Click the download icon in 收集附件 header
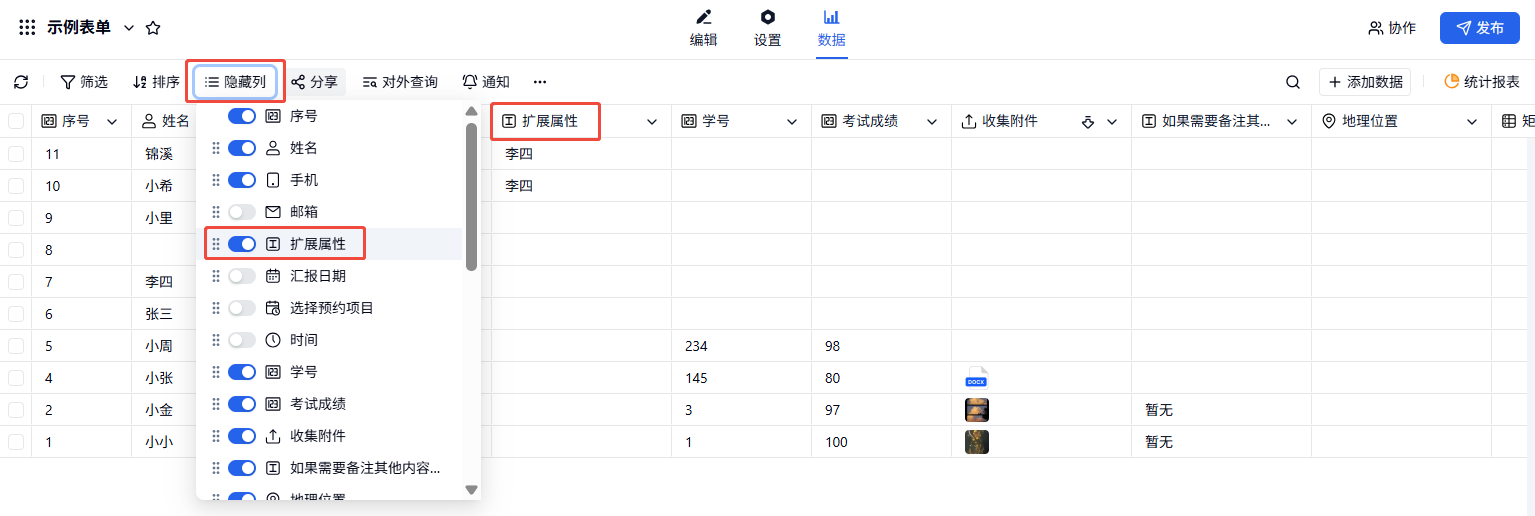The image size is (1535, 516). (1088, 122)
